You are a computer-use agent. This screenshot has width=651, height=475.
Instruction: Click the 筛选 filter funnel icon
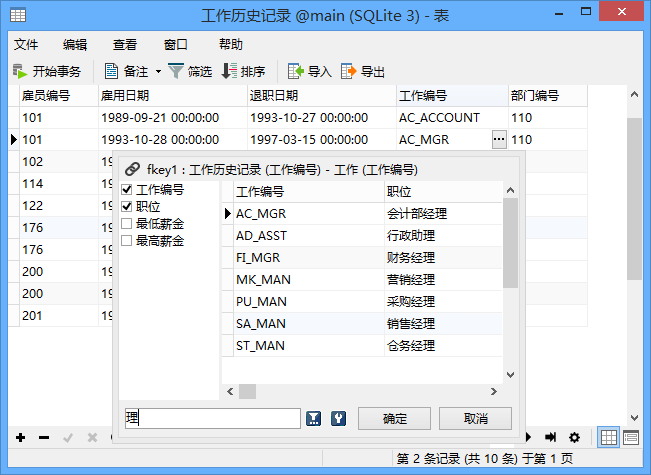point(176,71)
